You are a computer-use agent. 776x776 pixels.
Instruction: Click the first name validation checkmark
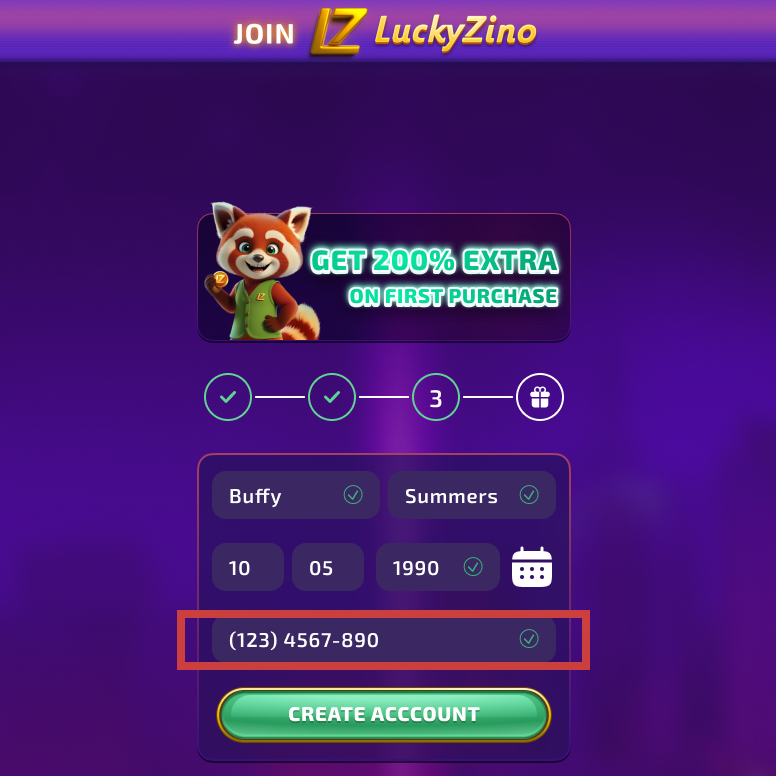tap(353, 494)
